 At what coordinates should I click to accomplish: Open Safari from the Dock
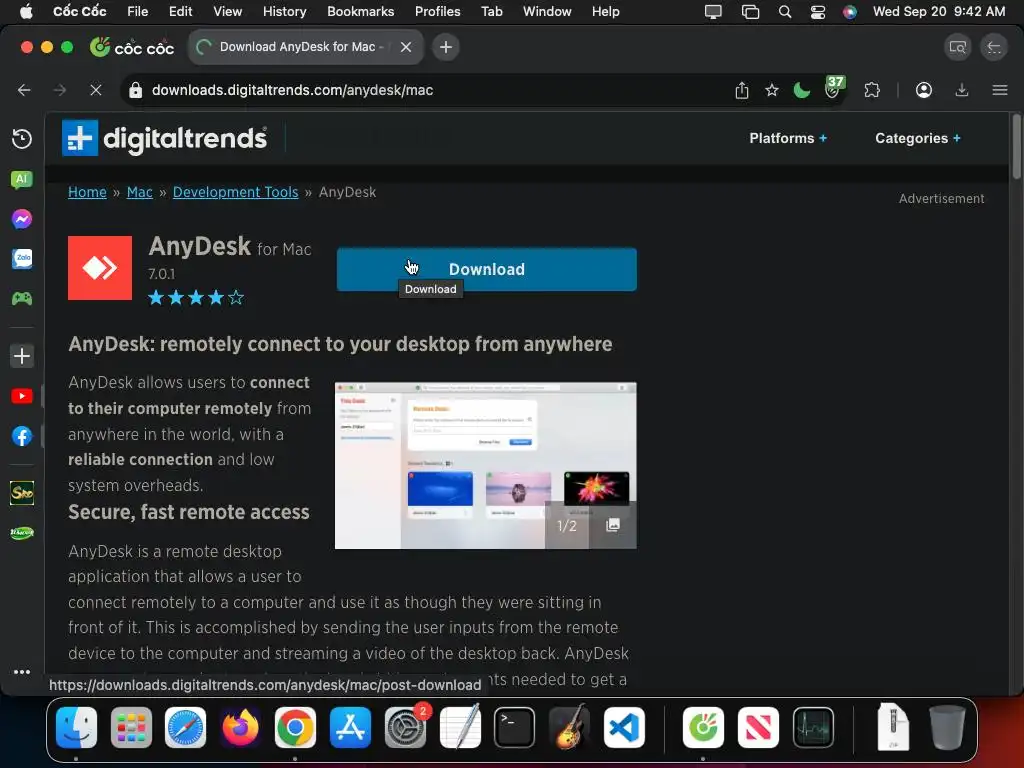[185, 727]
